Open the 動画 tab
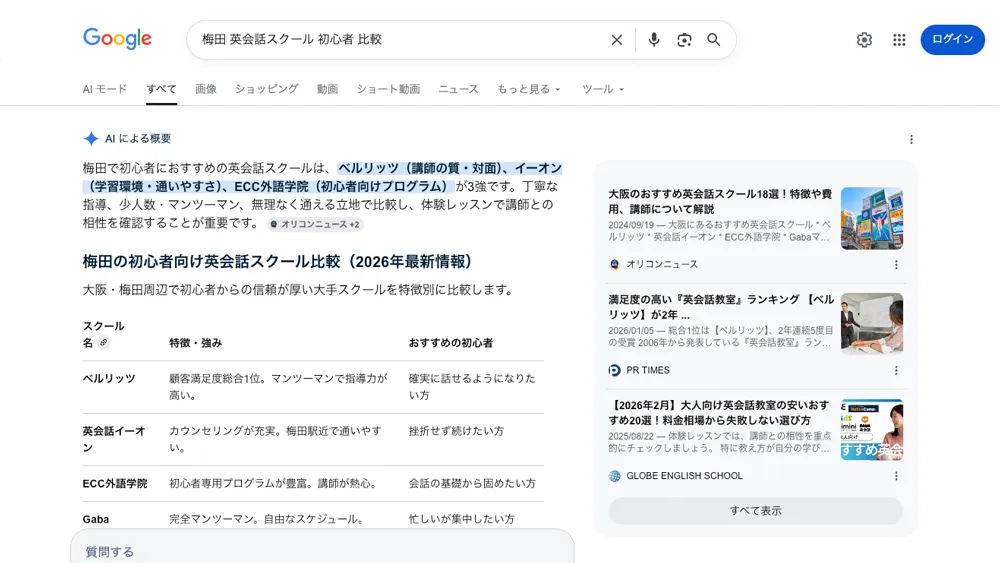Image resolution: width=1000 pixels, height=563 pixels. pyautogui.click(x=327, y=89)
